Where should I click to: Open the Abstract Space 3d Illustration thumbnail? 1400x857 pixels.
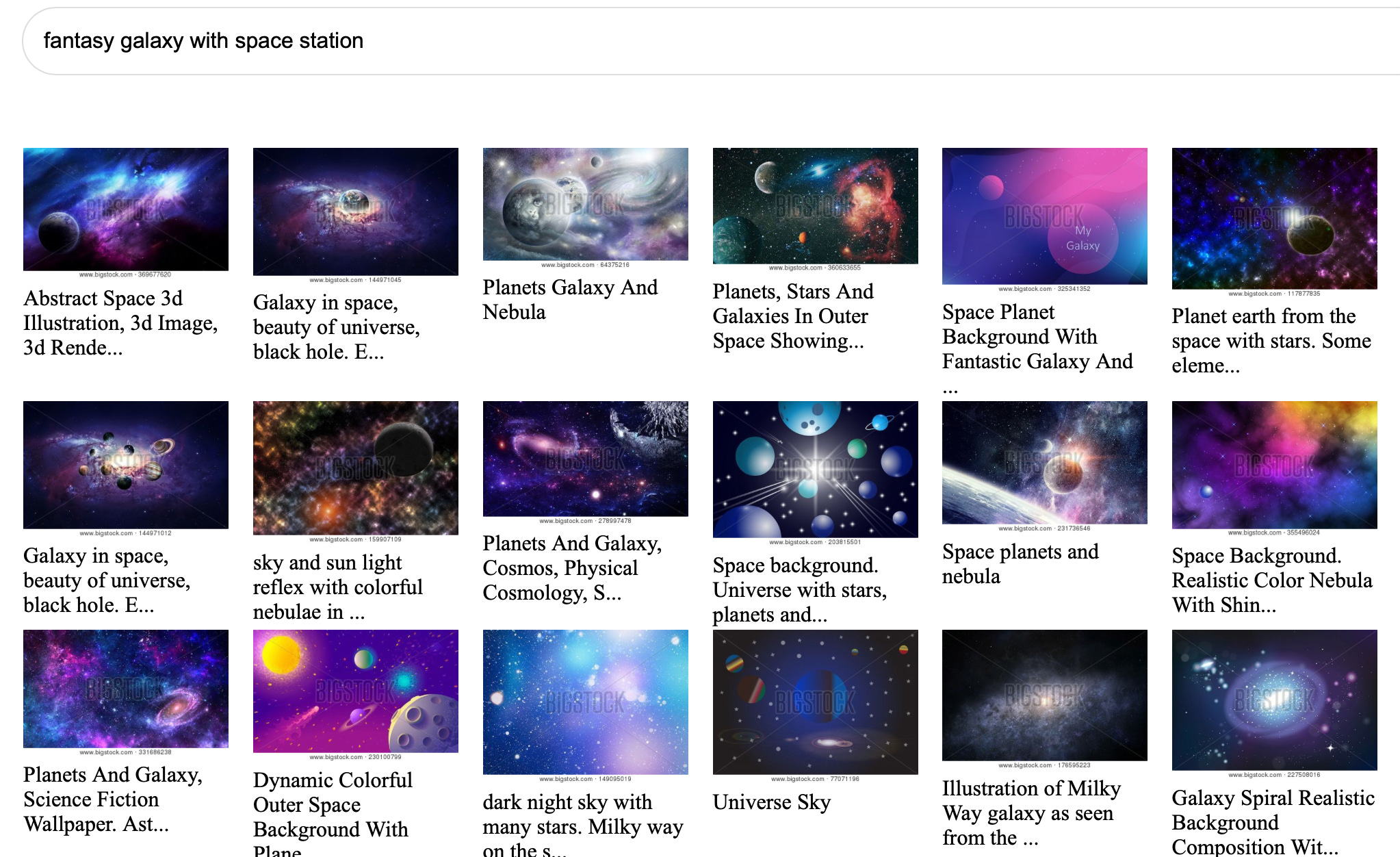(x=126, y=209)
